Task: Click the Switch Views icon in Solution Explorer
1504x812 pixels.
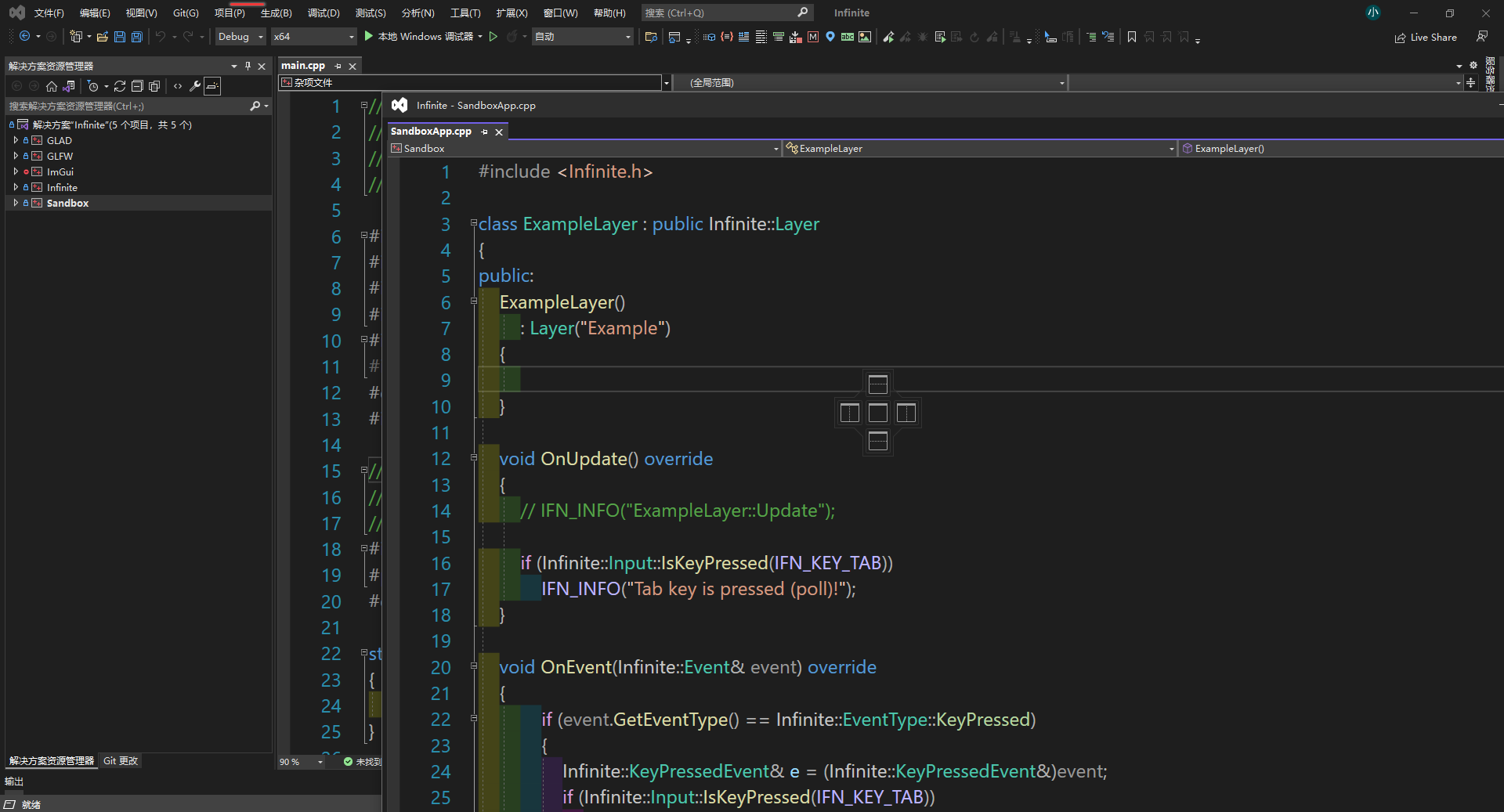Action: [x=69, y=86]
